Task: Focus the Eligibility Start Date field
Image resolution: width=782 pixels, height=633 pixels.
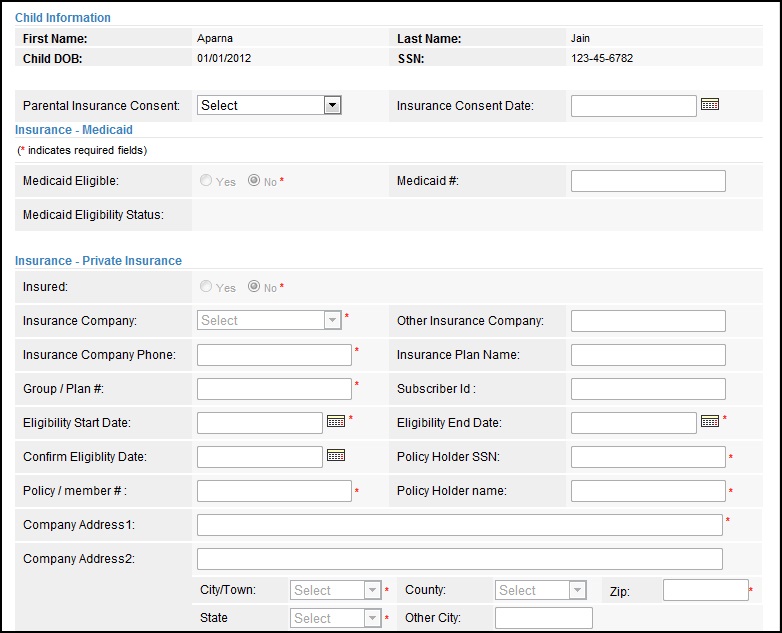Action: coord(260,422)
